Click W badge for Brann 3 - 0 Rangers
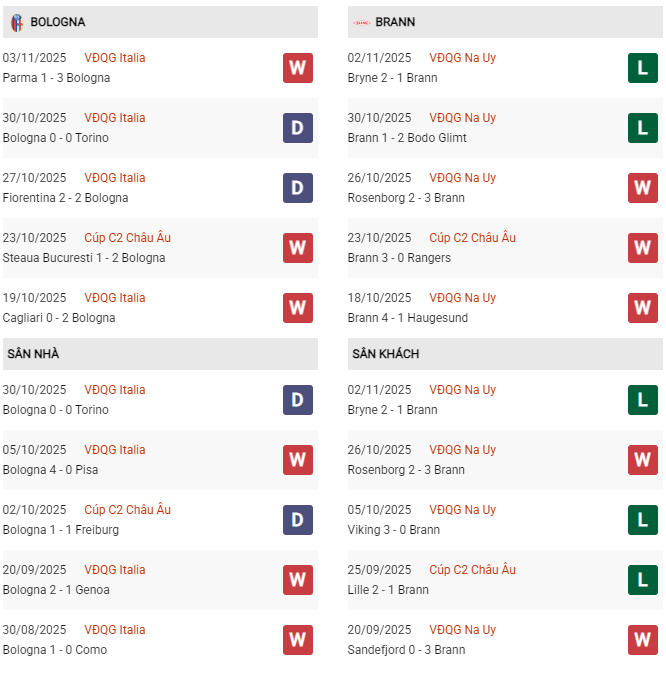 pyautogui.click(x=642, y=248)
